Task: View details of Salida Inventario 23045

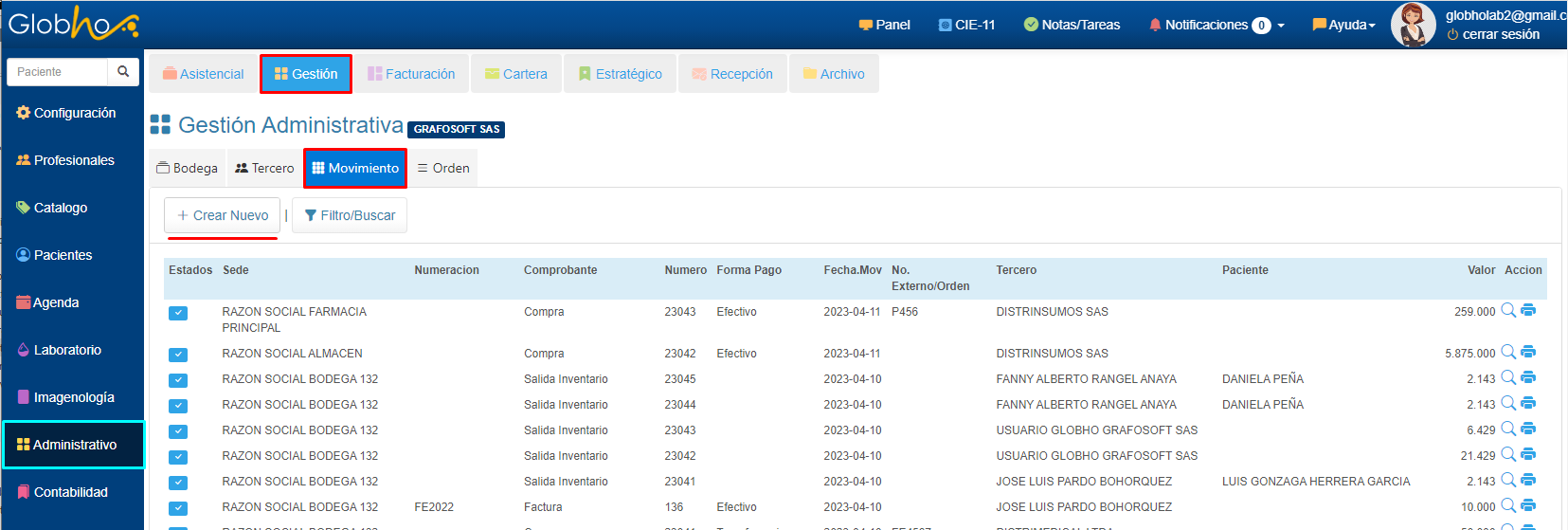Action: click(1508, 377)
